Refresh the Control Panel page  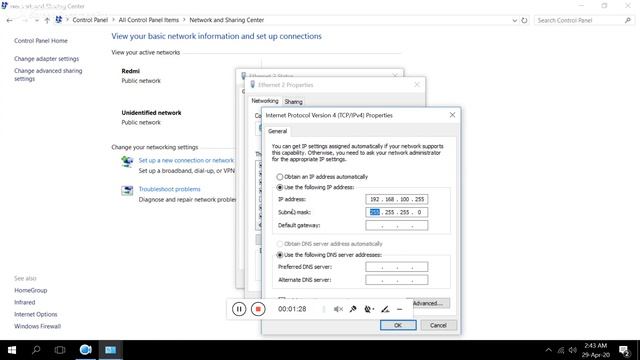pyautogui.click(x=524, y=20)
